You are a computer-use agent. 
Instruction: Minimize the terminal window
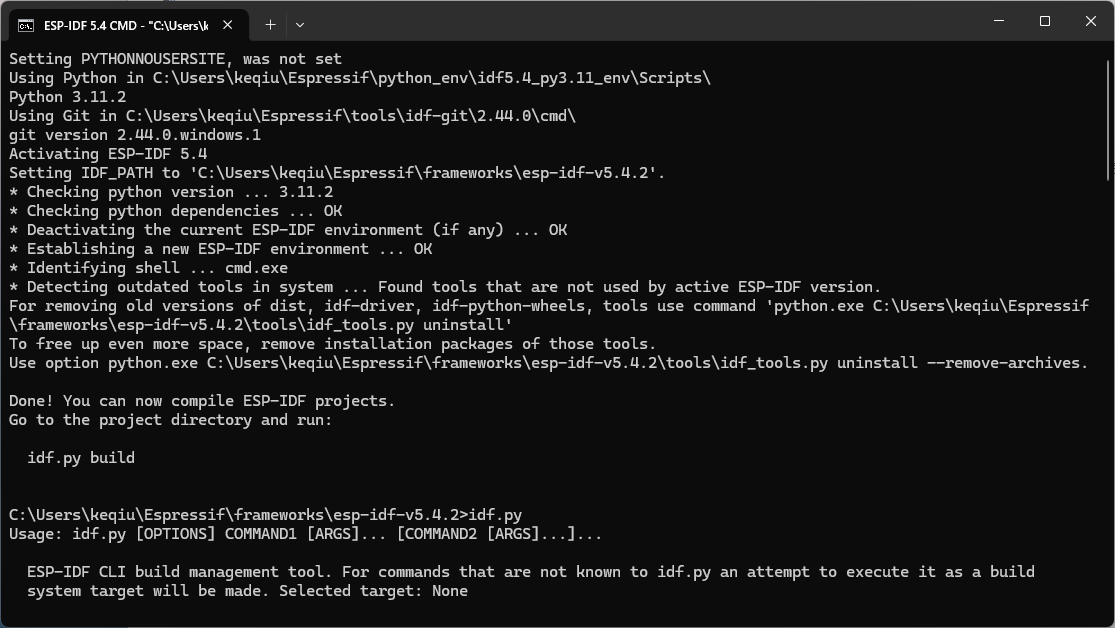tap(999, 21)
